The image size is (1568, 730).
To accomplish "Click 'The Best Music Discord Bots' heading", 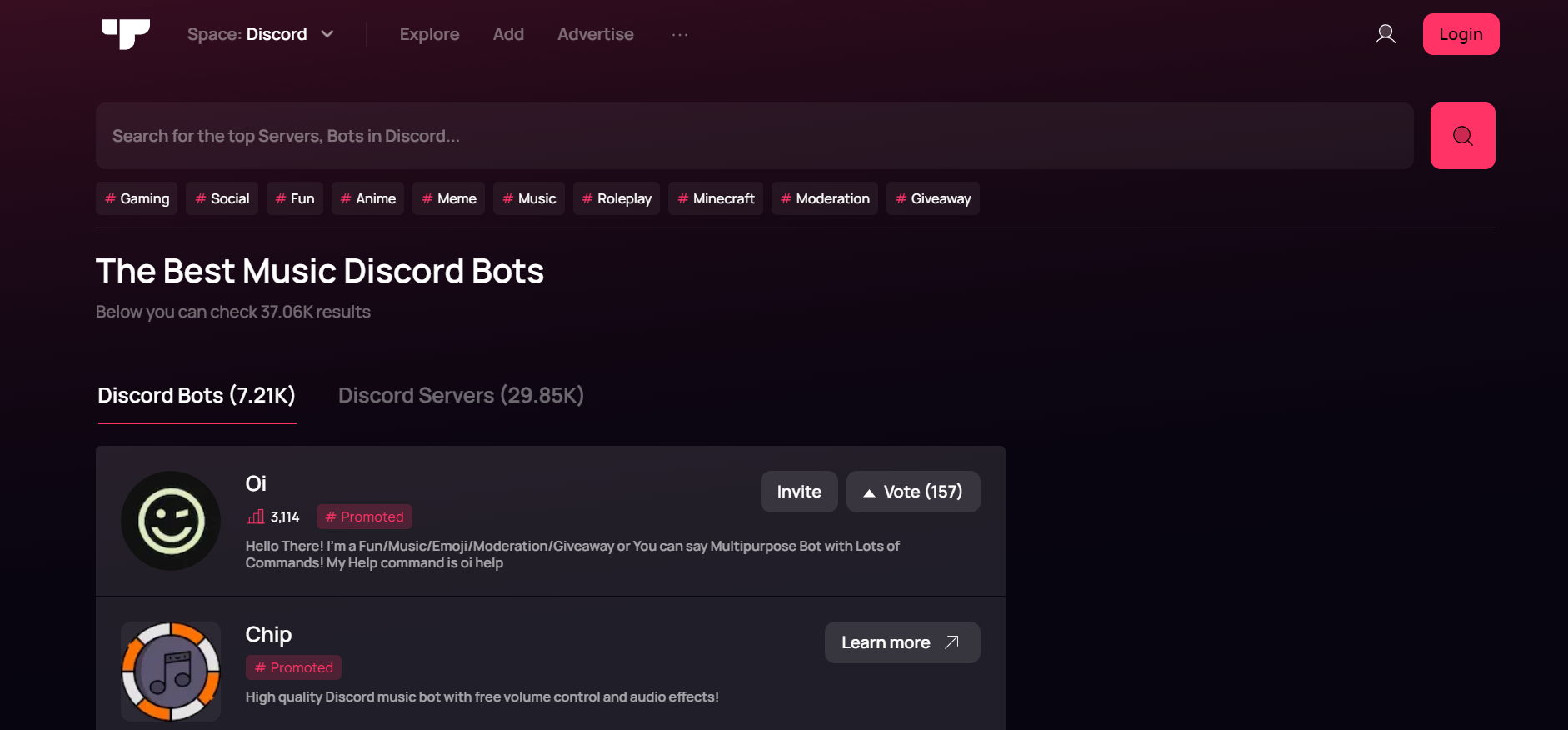I will (320, 271).
